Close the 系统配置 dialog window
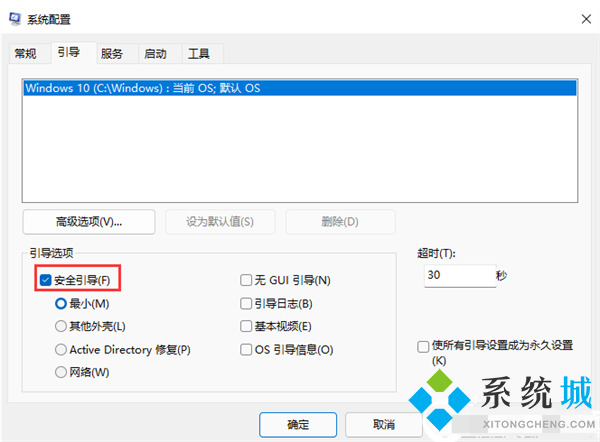The width and height of the screenshot is (600, 442). (x=586, y=19)
